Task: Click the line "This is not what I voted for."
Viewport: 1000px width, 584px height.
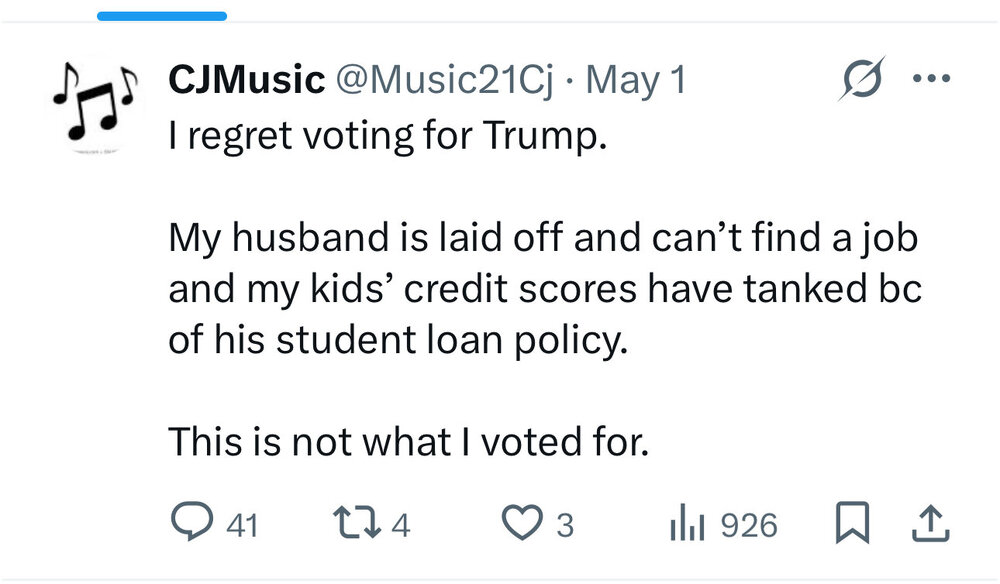Action: point(408,440)
